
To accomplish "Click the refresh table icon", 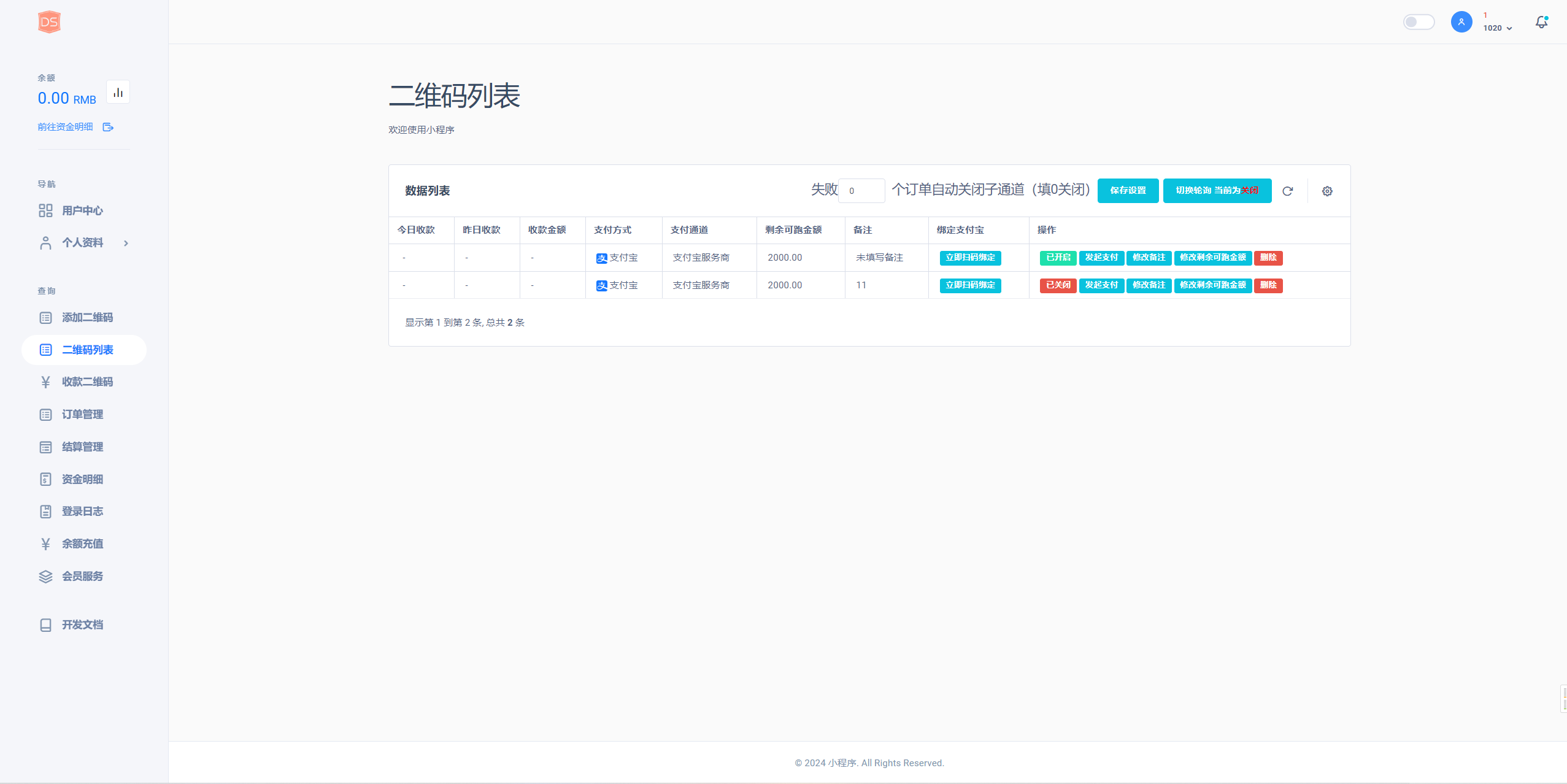I will coord(1287,191).
